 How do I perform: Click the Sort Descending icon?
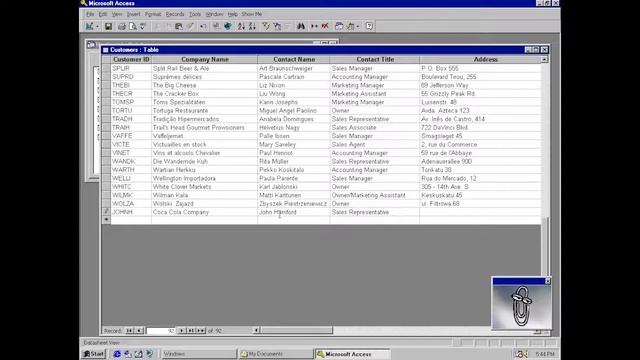coord(252,26)
